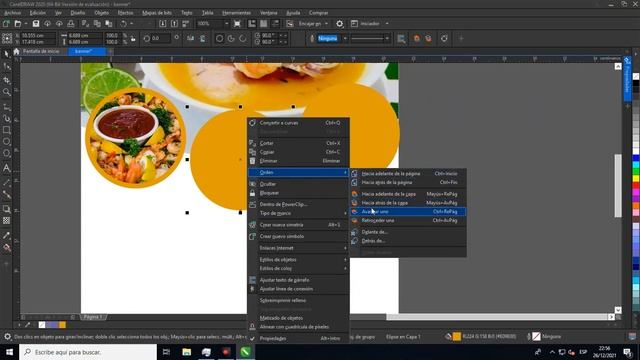640x360 pixels.
Task: Click the Windows taskbar search box
Action: point(88,352)
